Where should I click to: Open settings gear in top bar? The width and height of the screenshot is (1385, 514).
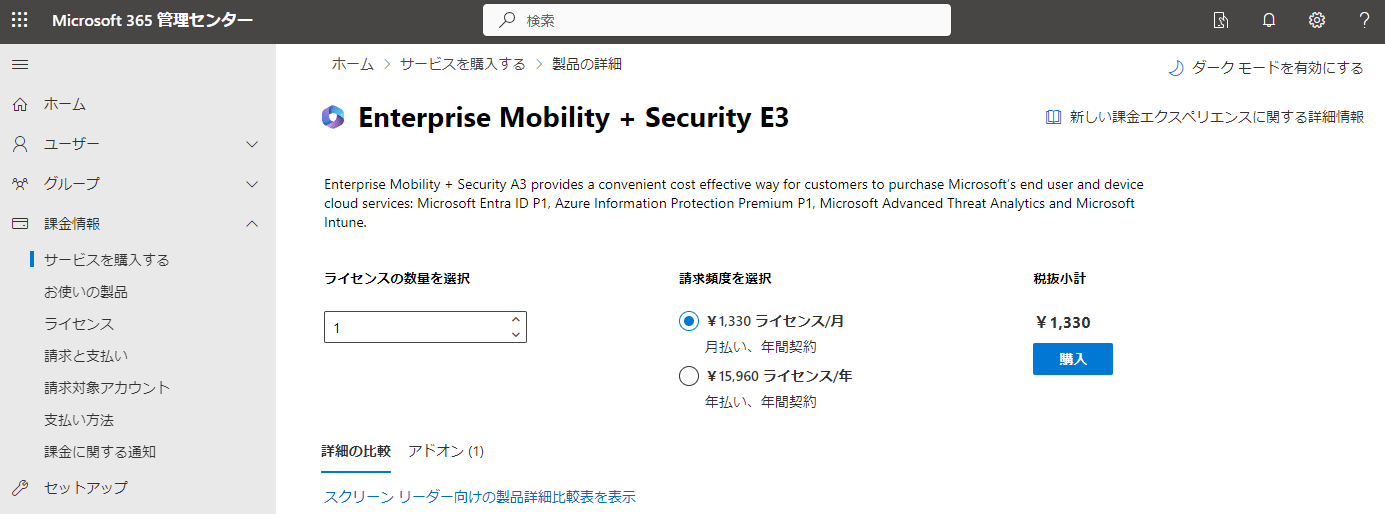(1317, 20)
